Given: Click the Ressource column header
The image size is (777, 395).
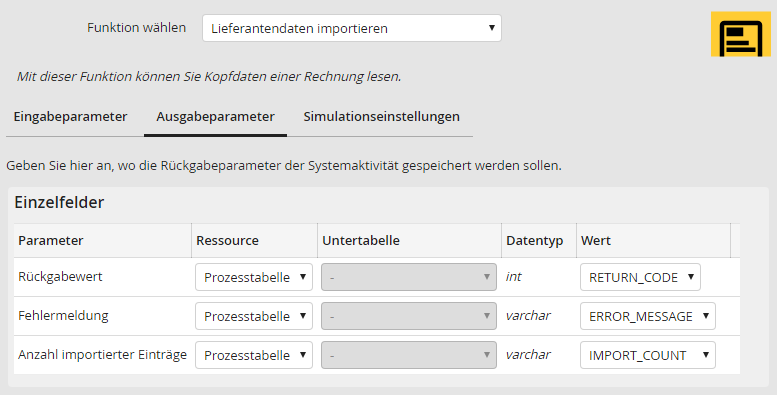Looking at the screenshot, I should pyautogui.click(x=227, y=240).
